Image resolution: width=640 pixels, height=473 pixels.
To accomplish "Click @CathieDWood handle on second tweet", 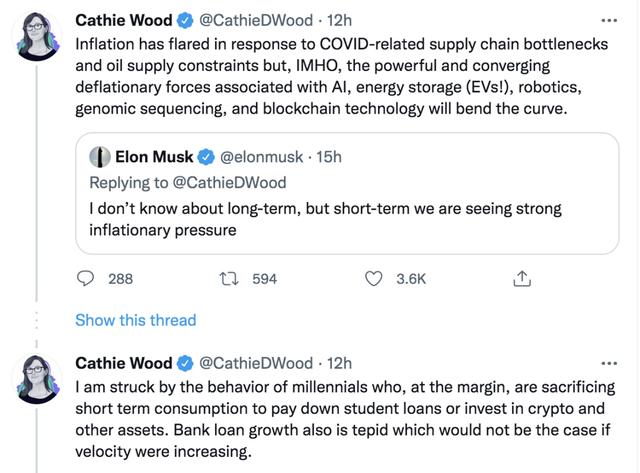I will pos(254,362).
